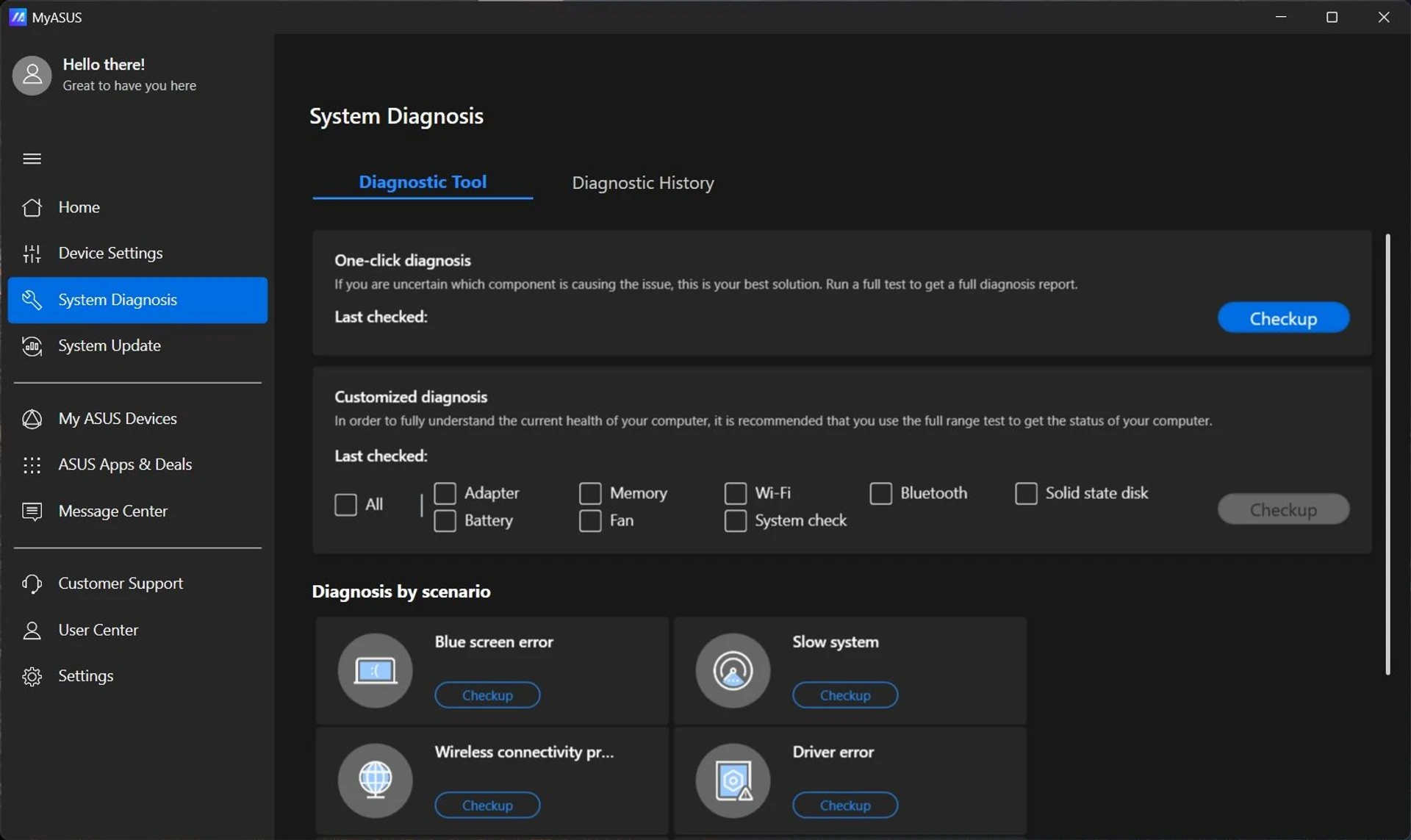Open Customer Support page
This screenshot has width=1411, height=840.
coord(137,584)
